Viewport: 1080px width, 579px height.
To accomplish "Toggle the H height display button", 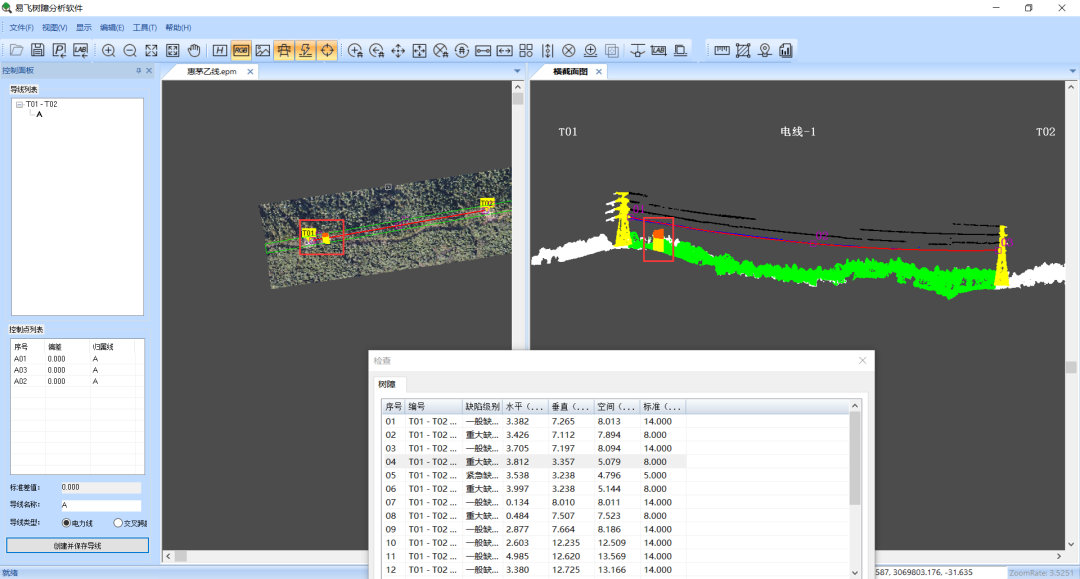I will (x=219, y=50).
